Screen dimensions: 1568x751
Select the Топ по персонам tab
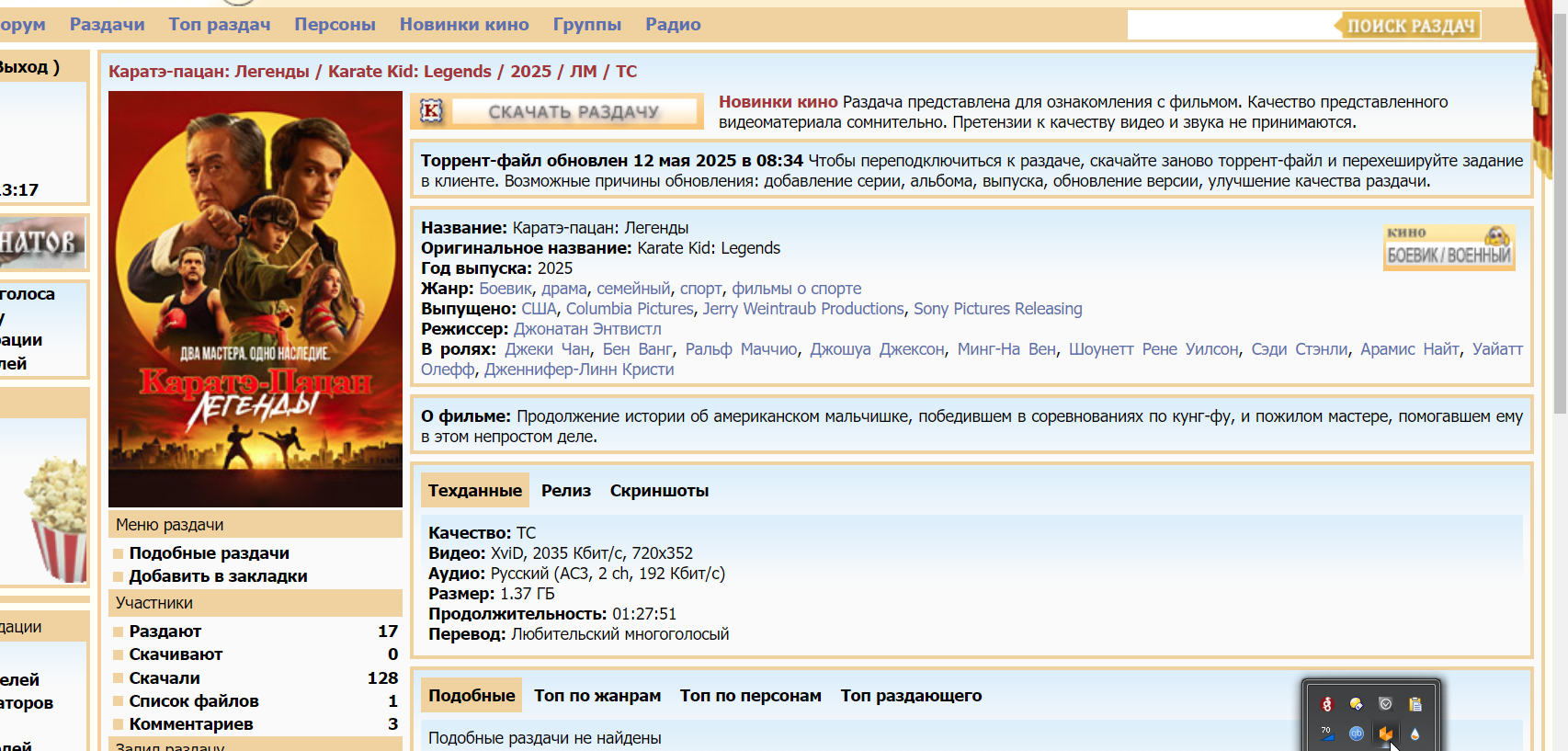point(751,696)
